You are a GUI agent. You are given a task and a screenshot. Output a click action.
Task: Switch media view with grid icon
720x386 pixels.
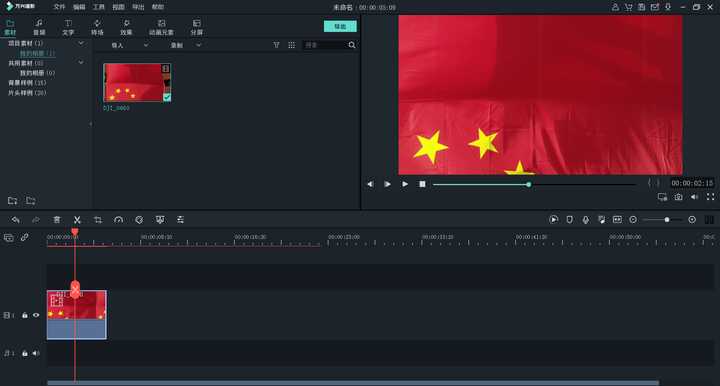292,45
